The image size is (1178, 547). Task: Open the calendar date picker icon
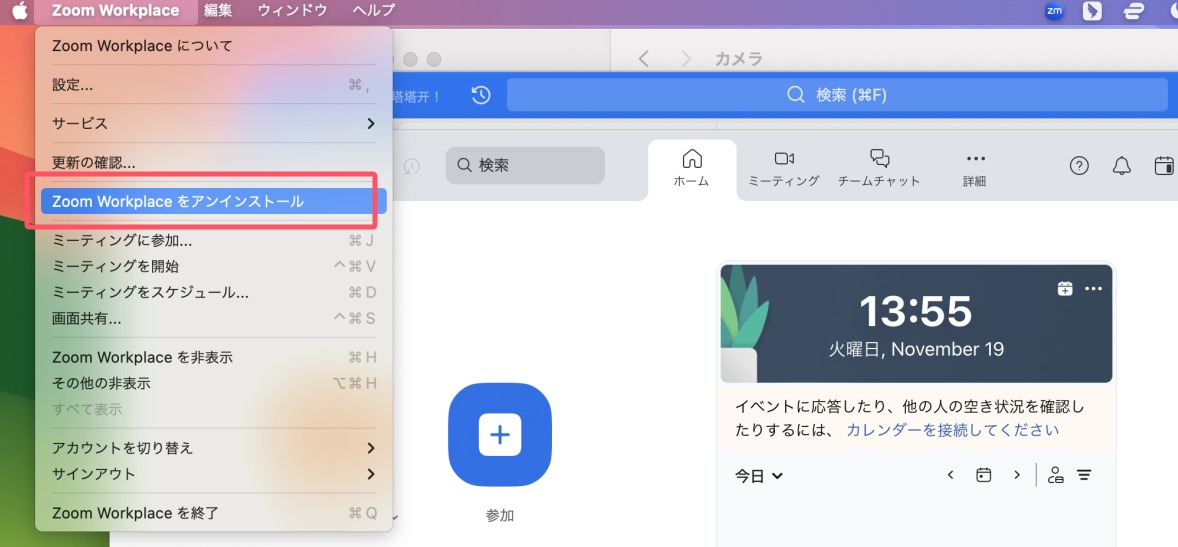[x=983, y=475]
